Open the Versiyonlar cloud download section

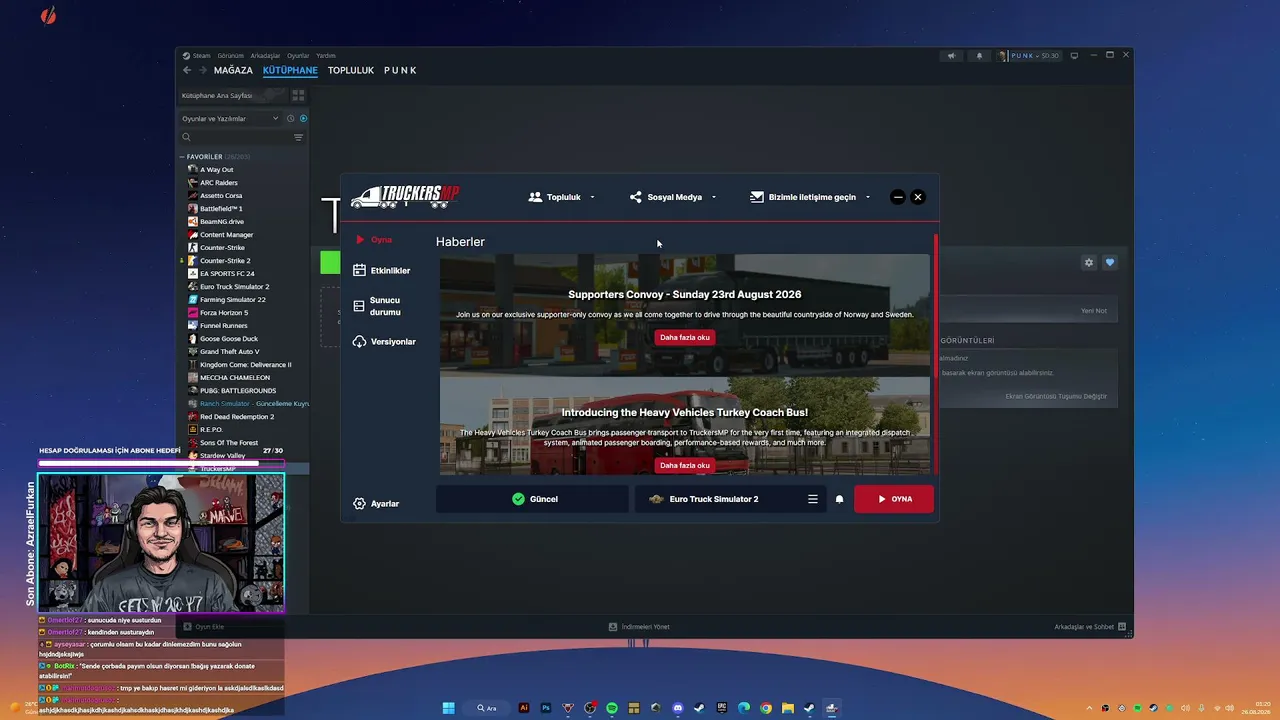pos(385,342)
